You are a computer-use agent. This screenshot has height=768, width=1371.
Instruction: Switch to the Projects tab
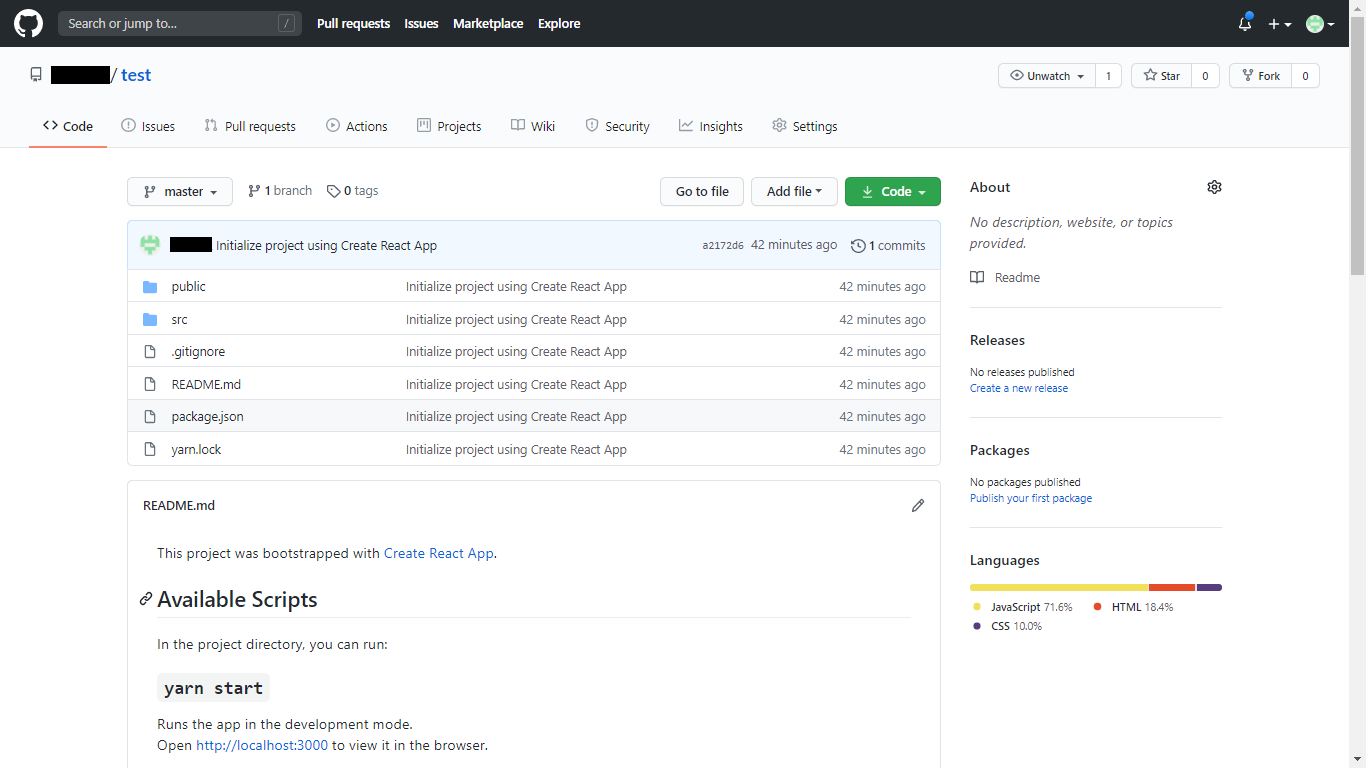tap(449, 126)
